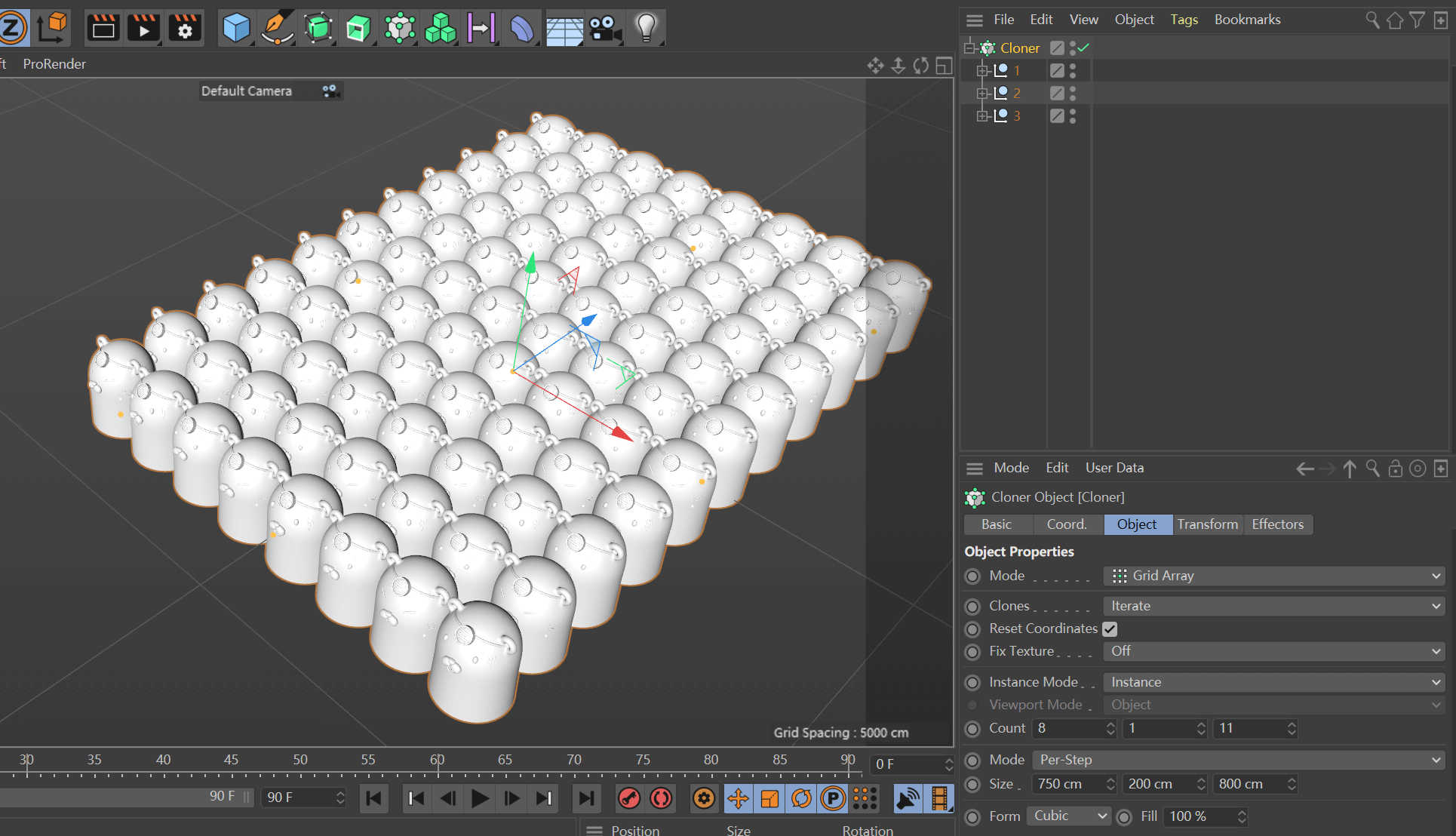Open the Volume Builder cubes icon
Viewport: 1456px width, 836px height.
441,29
